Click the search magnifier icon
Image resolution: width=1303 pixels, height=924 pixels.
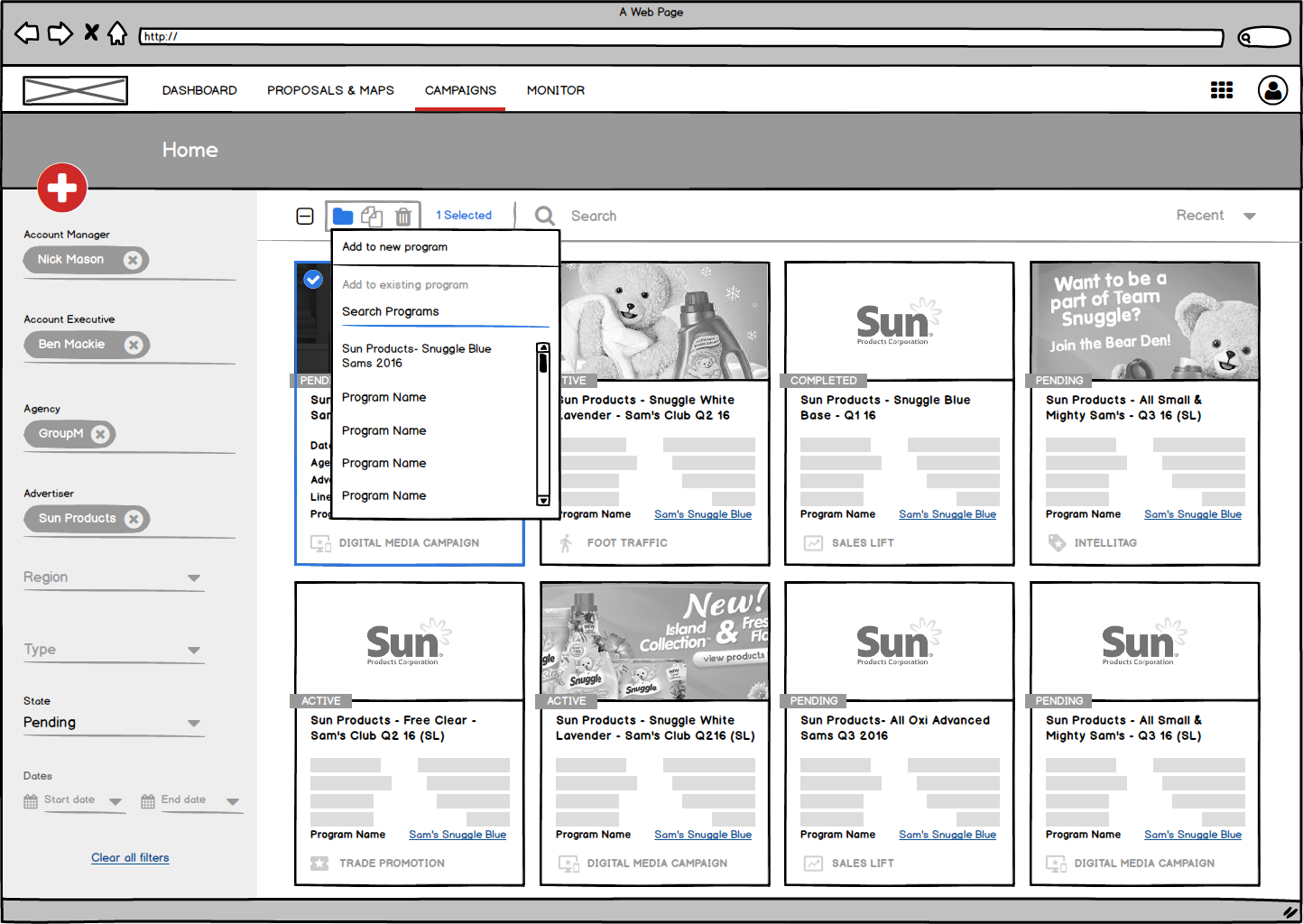point(544,216)
